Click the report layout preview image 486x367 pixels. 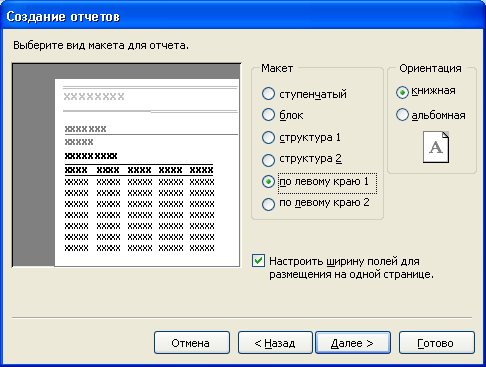126,165
